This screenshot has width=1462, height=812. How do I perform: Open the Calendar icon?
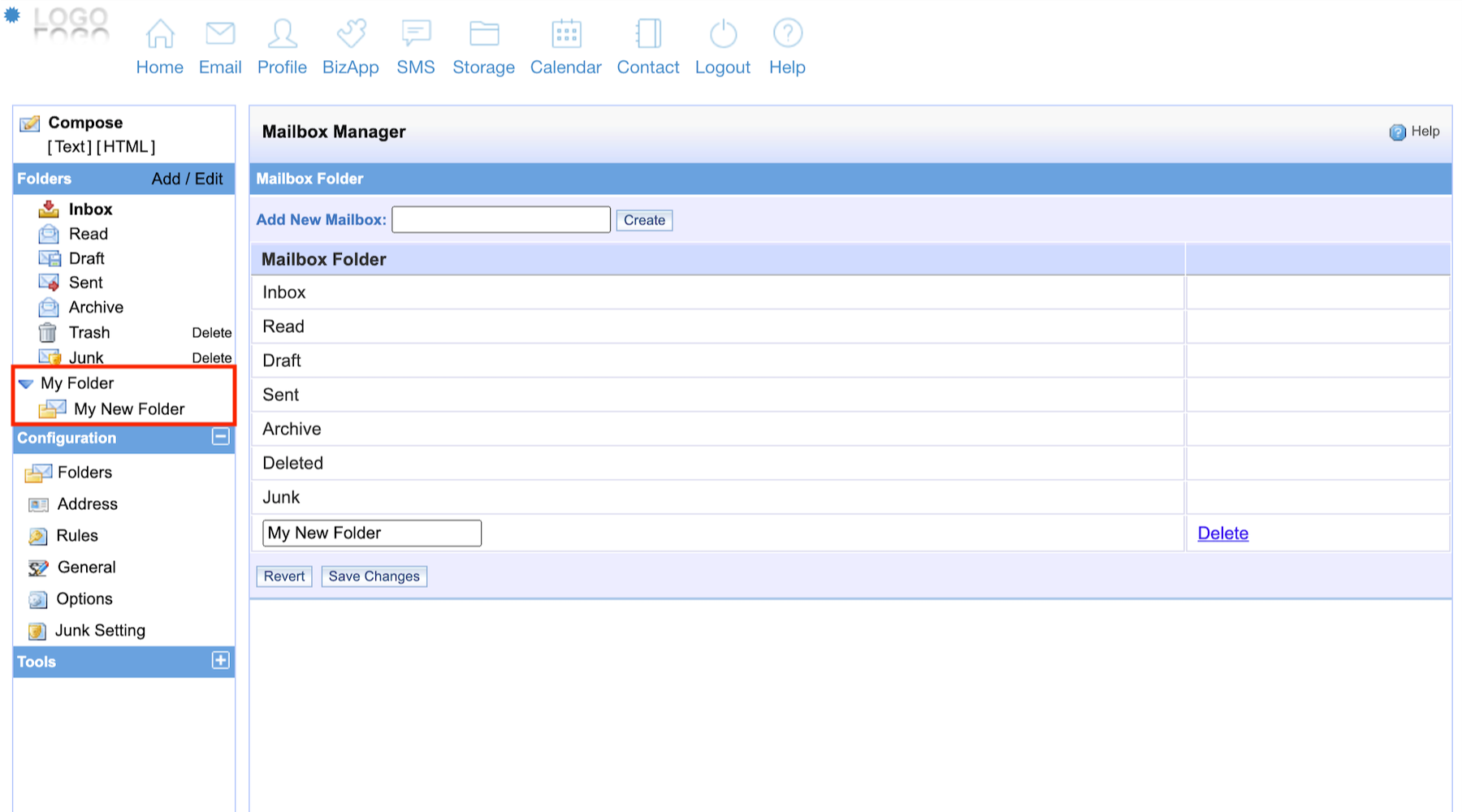[x=566, y=34]
